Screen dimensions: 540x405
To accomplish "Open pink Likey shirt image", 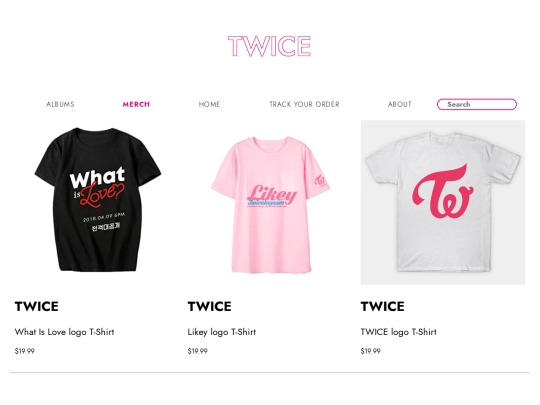I will (271, 205).
